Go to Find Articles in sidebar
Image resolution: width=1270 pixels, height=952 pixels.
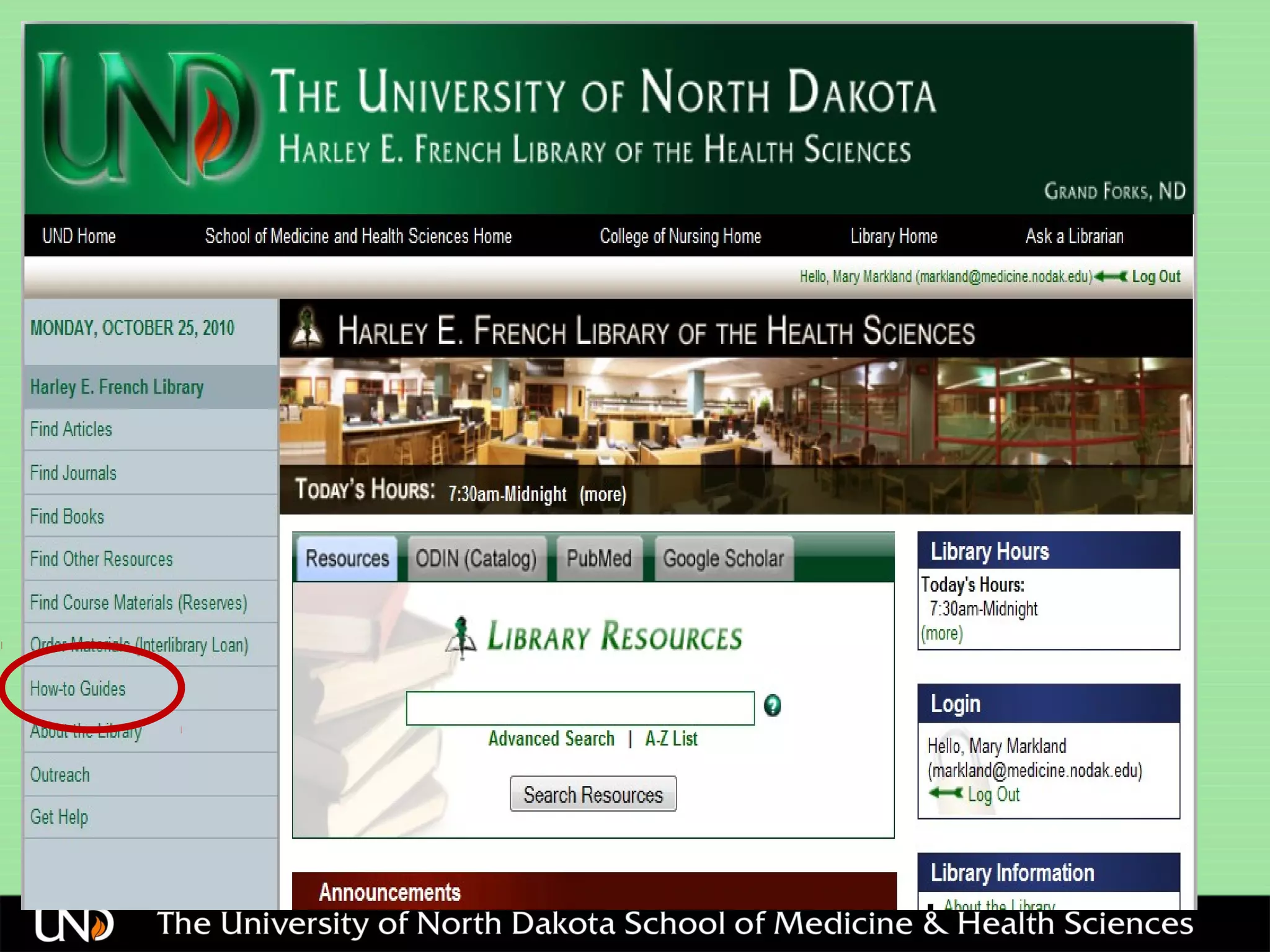71,430
